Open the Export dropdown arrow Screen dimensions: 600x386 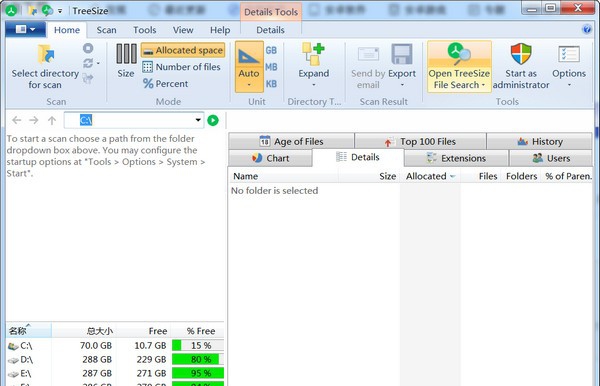click(402, 85)
